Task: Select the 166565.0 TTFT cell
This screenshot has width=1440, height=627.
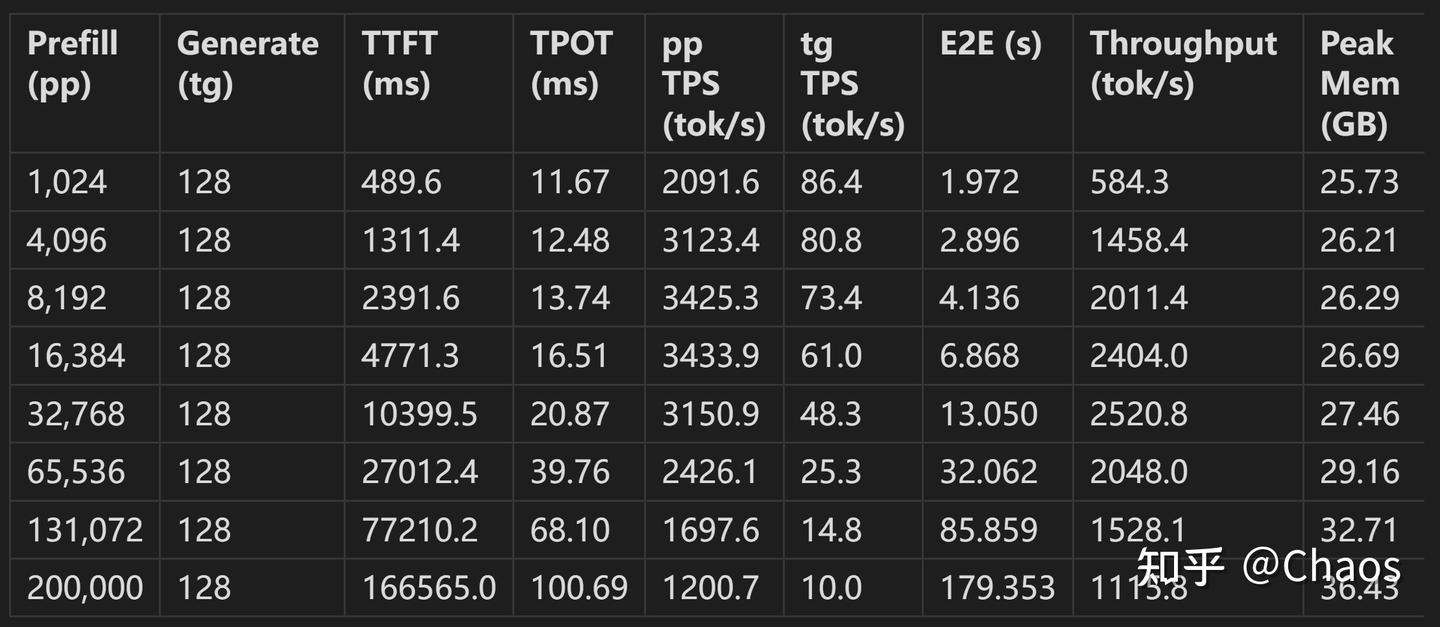Action: tap(428, 588)
